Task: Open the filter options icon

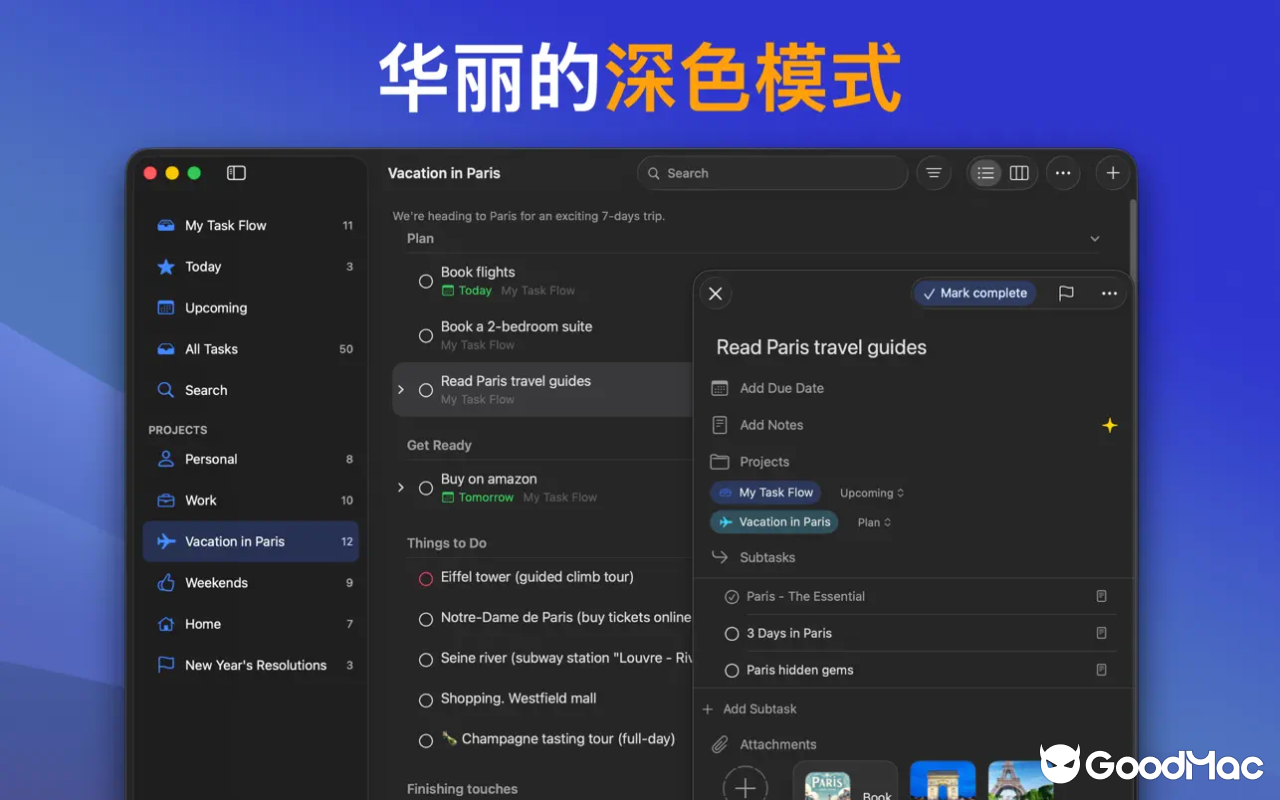Action: tap(934, 173)
